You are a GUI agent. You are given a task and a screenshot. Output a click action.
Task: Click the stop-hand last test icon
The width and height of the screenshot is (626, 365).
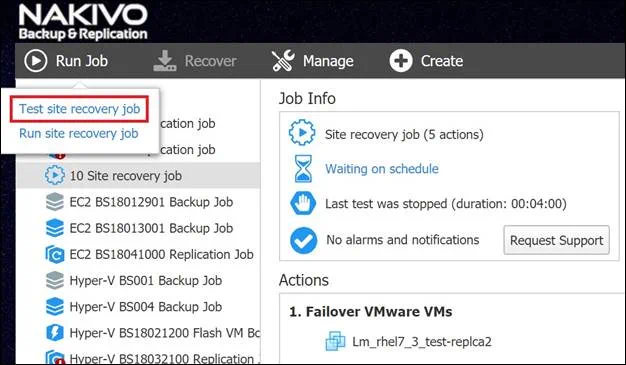click(x=303, y=203)
